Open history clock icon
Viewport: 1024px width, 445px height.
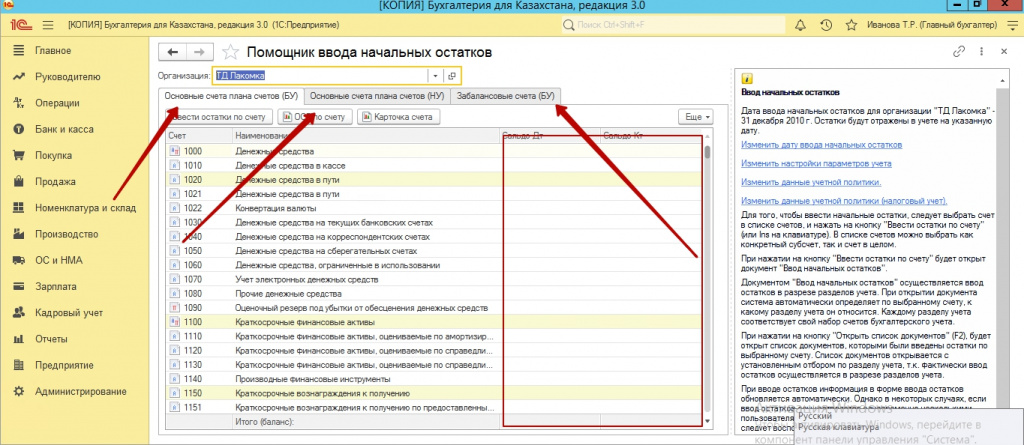[825, 25]
